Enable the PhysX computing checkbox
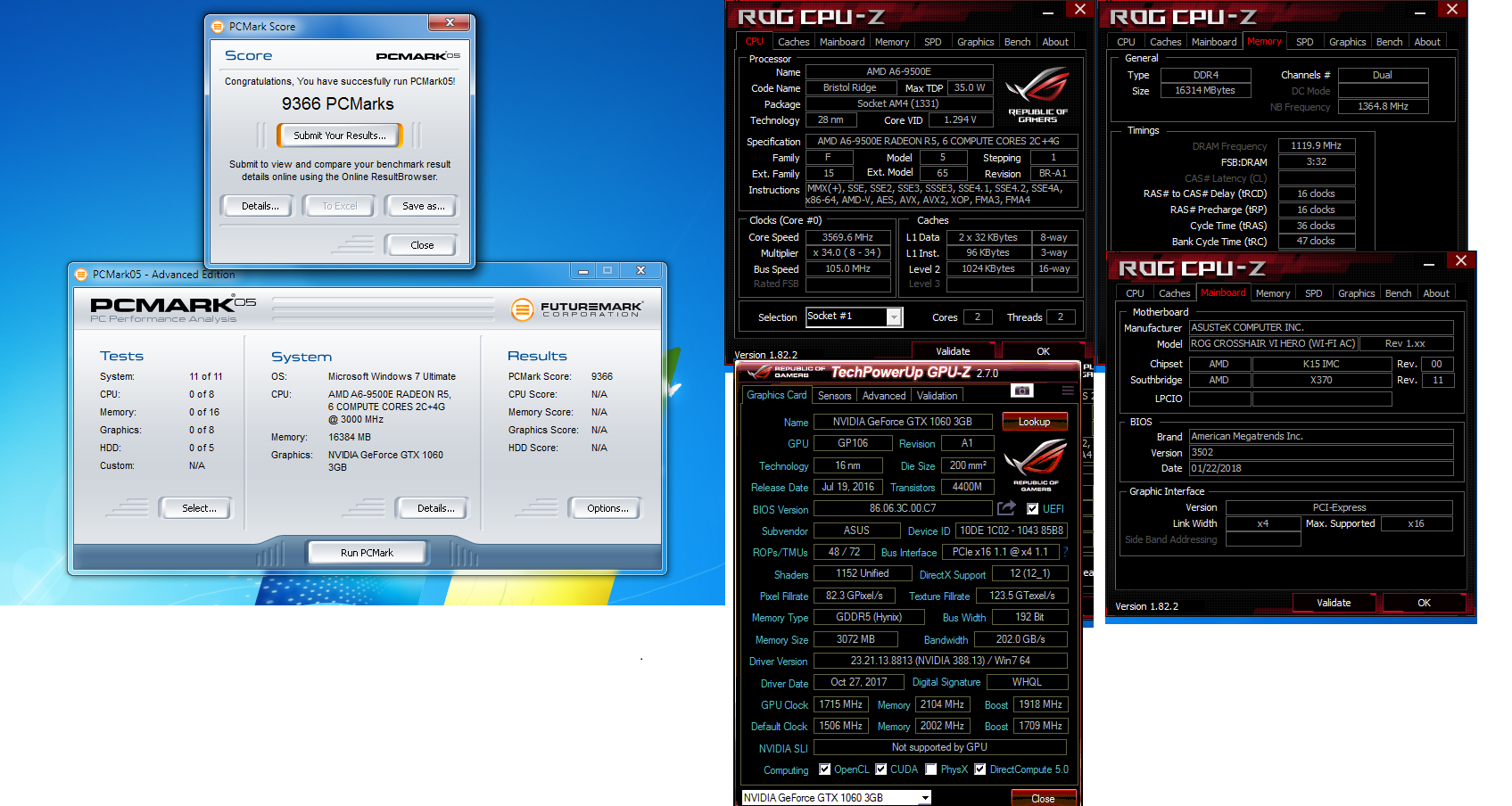The image size is (1512, 806). pos(931,769)
